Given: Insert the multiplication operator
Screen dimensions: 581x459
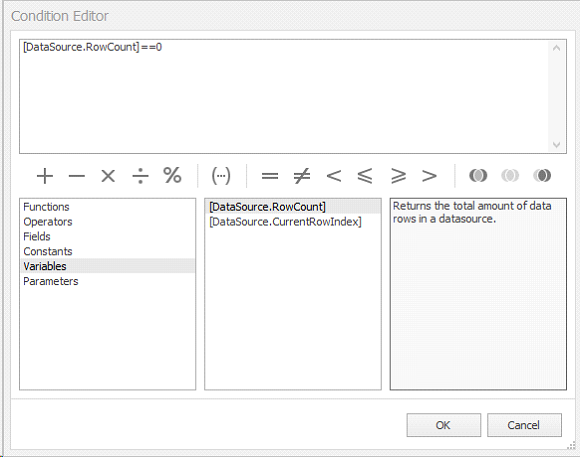Looking at the screenshot, I should click(108, 176).
